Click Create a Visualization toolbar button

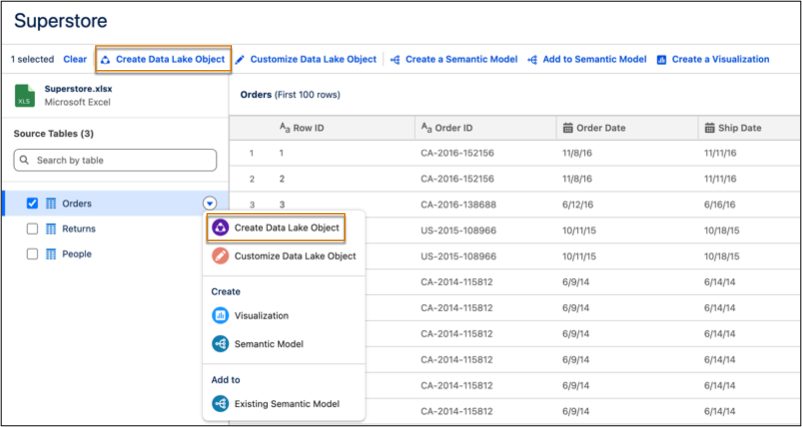tap(713, 59)
